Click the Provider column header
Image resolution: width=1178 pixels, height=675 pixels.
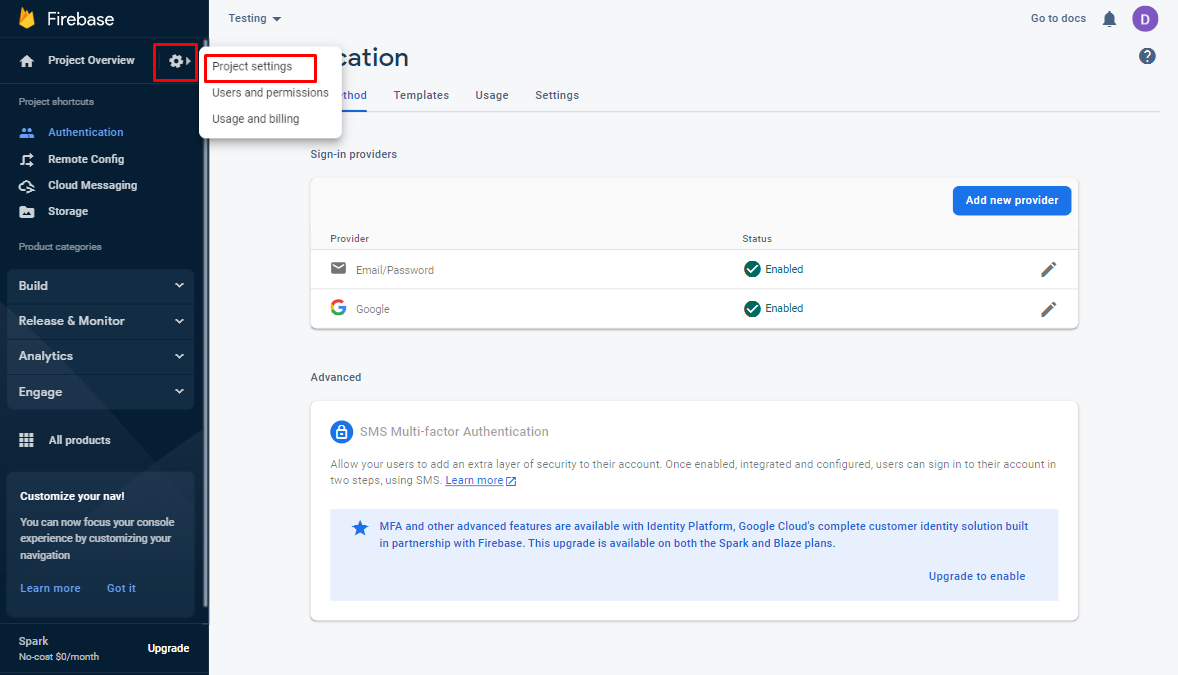[x=349, y=238]
